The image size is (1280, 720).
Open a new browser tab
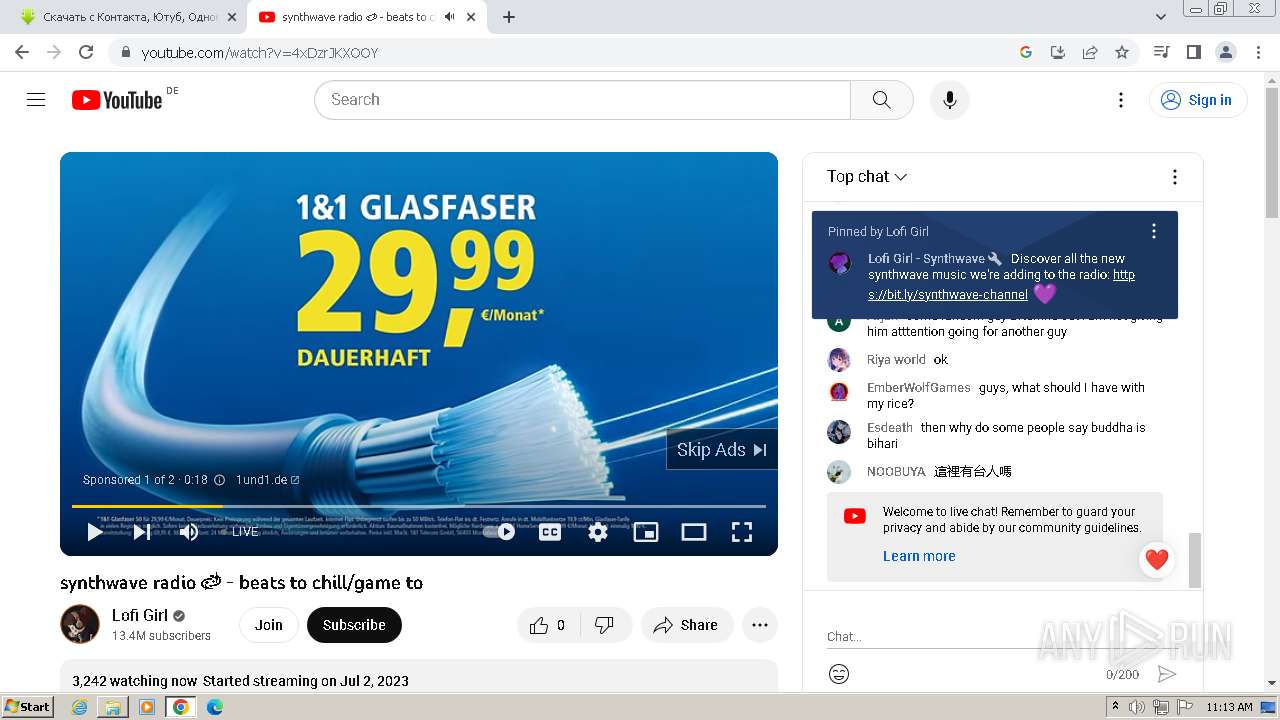pyautogui.click(x=509, y=17)
